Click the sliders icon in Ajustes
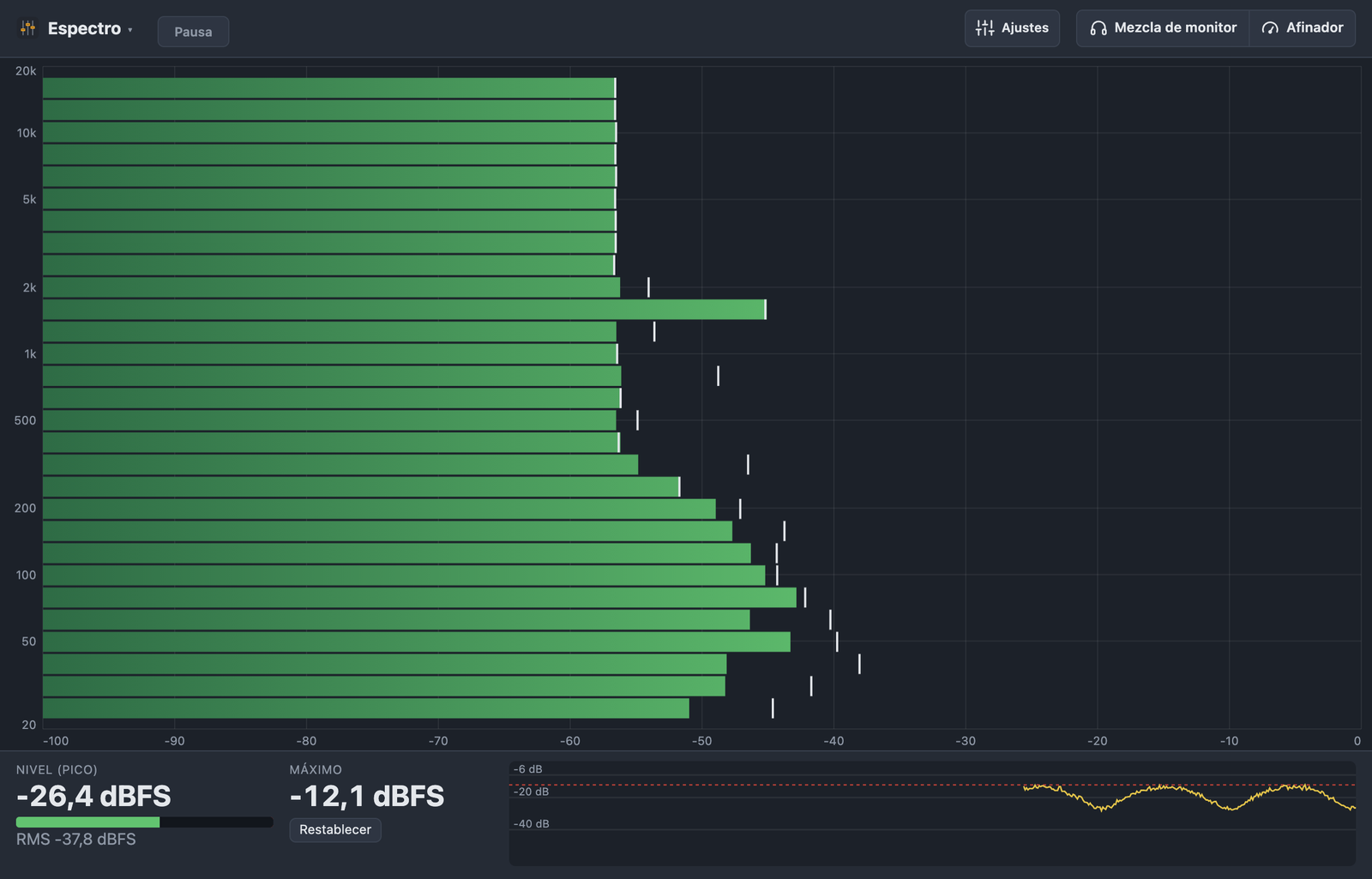 tap(984, 28)
